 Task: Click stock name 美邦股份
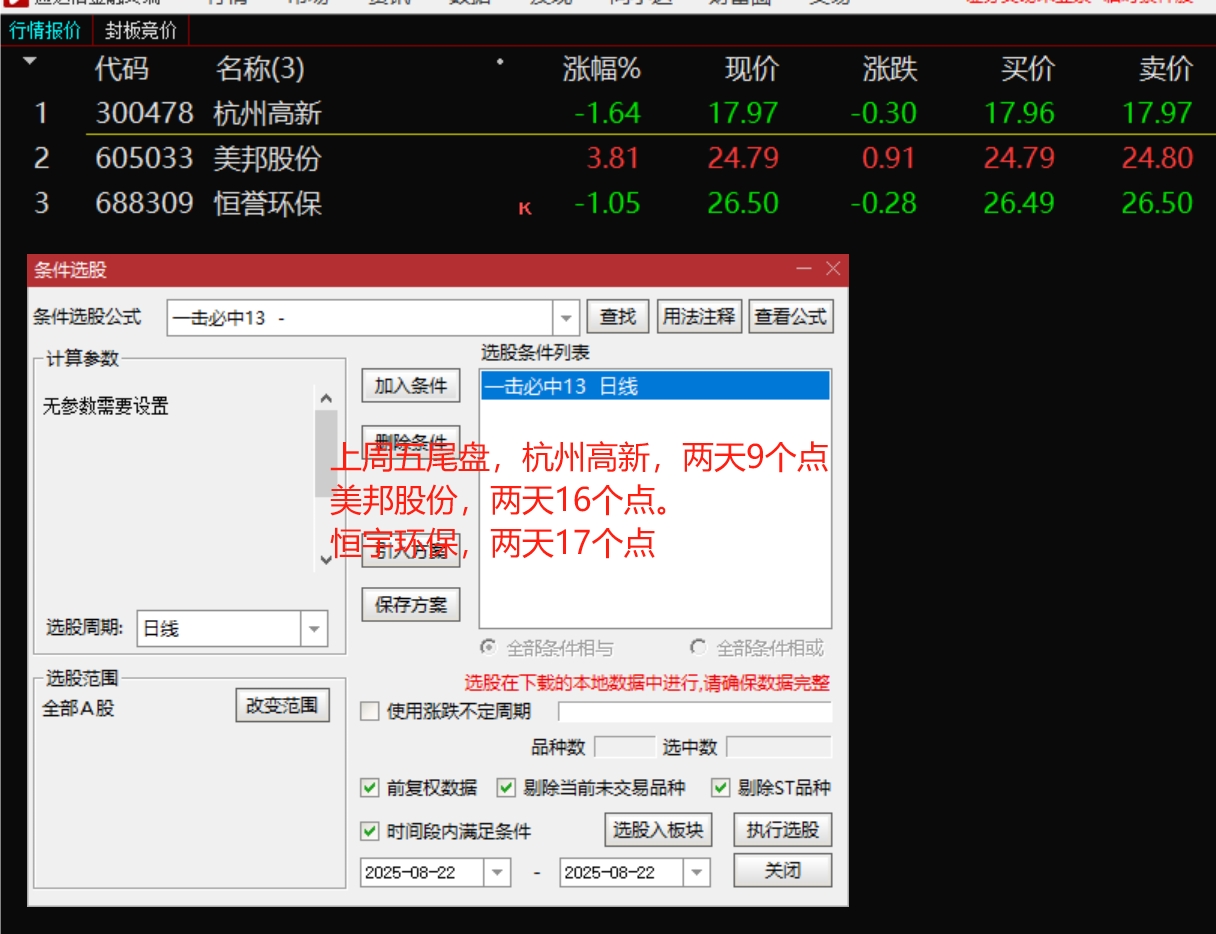point(268,158)
